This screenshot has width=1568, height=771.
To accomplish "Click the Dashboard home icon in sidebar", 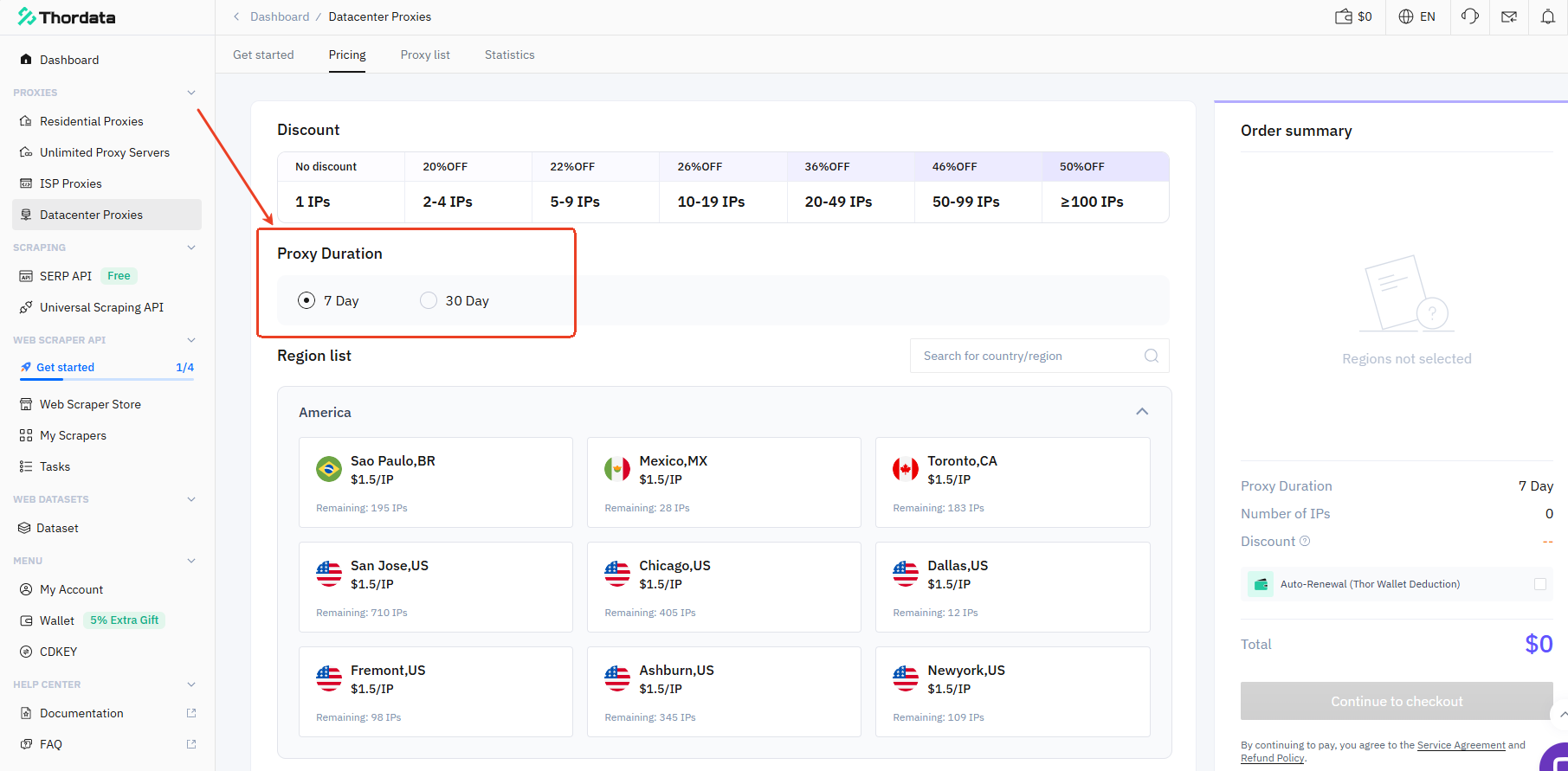I will pyautogui.click(x=26, y=60).
